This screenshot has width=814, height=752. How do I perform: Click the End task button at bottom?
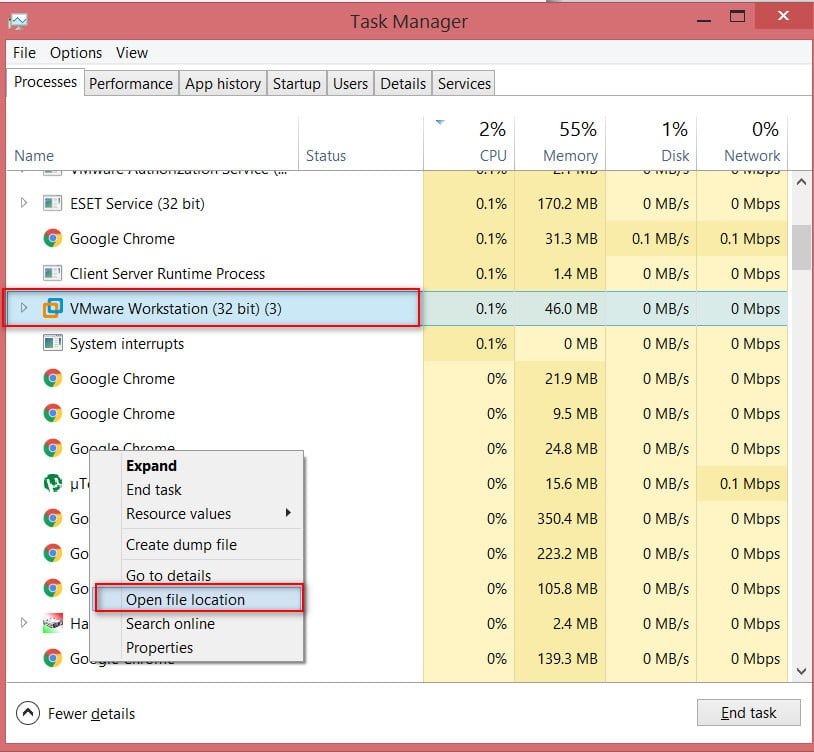(748, 713)
